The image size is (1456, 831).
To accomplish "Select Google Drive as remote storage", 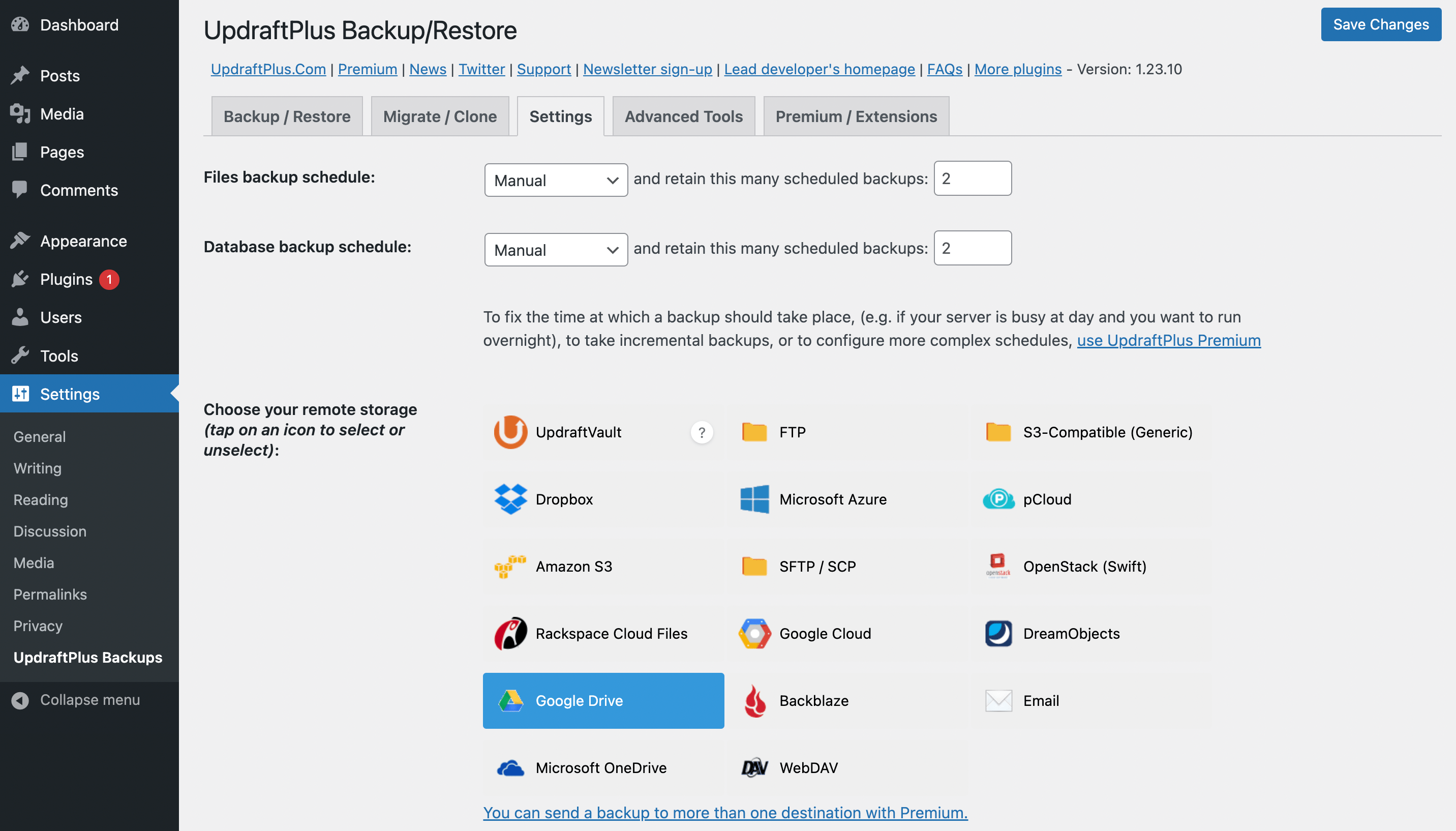I will [x=603, y=700].
